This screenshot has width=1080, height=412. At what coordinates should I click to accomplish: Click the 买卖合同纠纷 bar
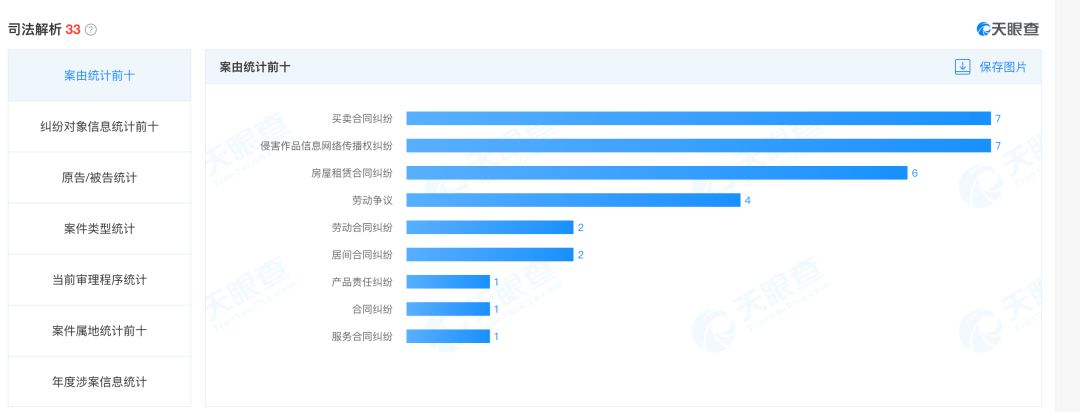coord(697,118)
